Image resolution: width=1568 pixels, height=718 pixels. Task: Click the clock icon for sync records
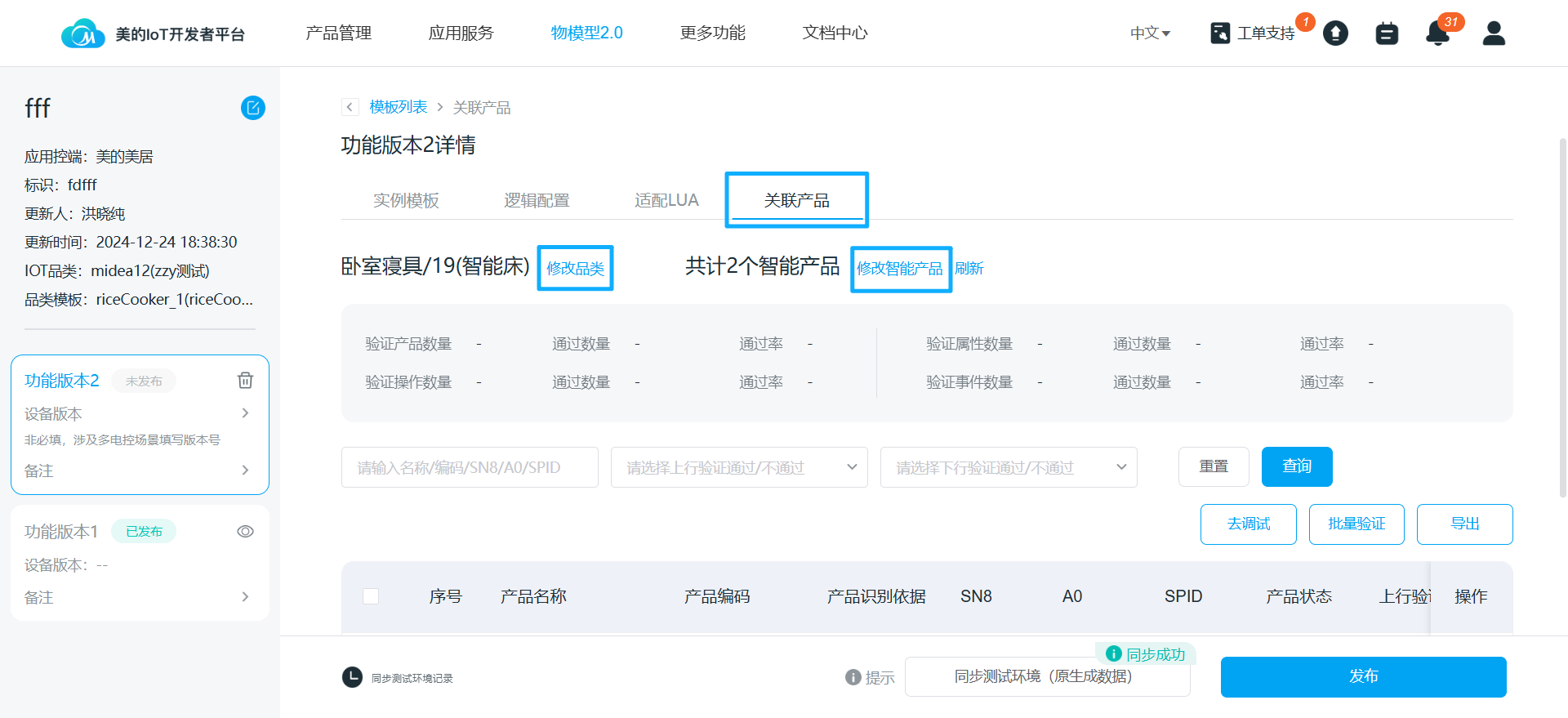pyautogui.click(x=352, y=677)
